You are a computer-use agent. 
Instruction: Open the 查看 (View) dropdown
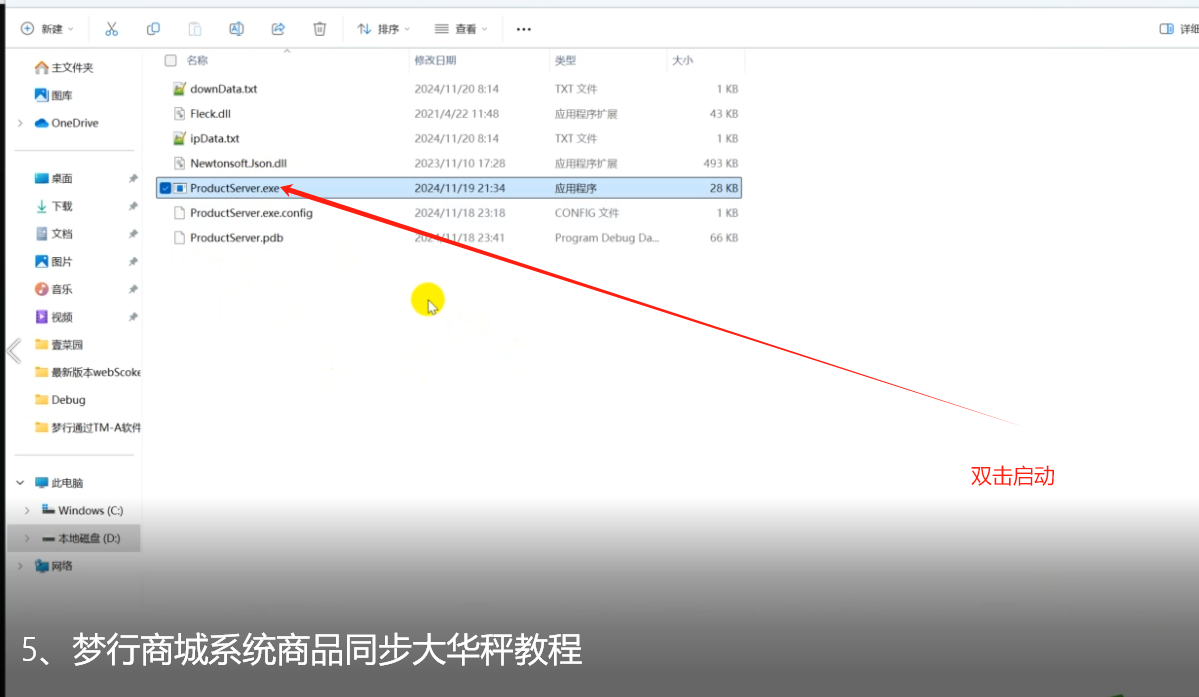(x=461, y=29)
